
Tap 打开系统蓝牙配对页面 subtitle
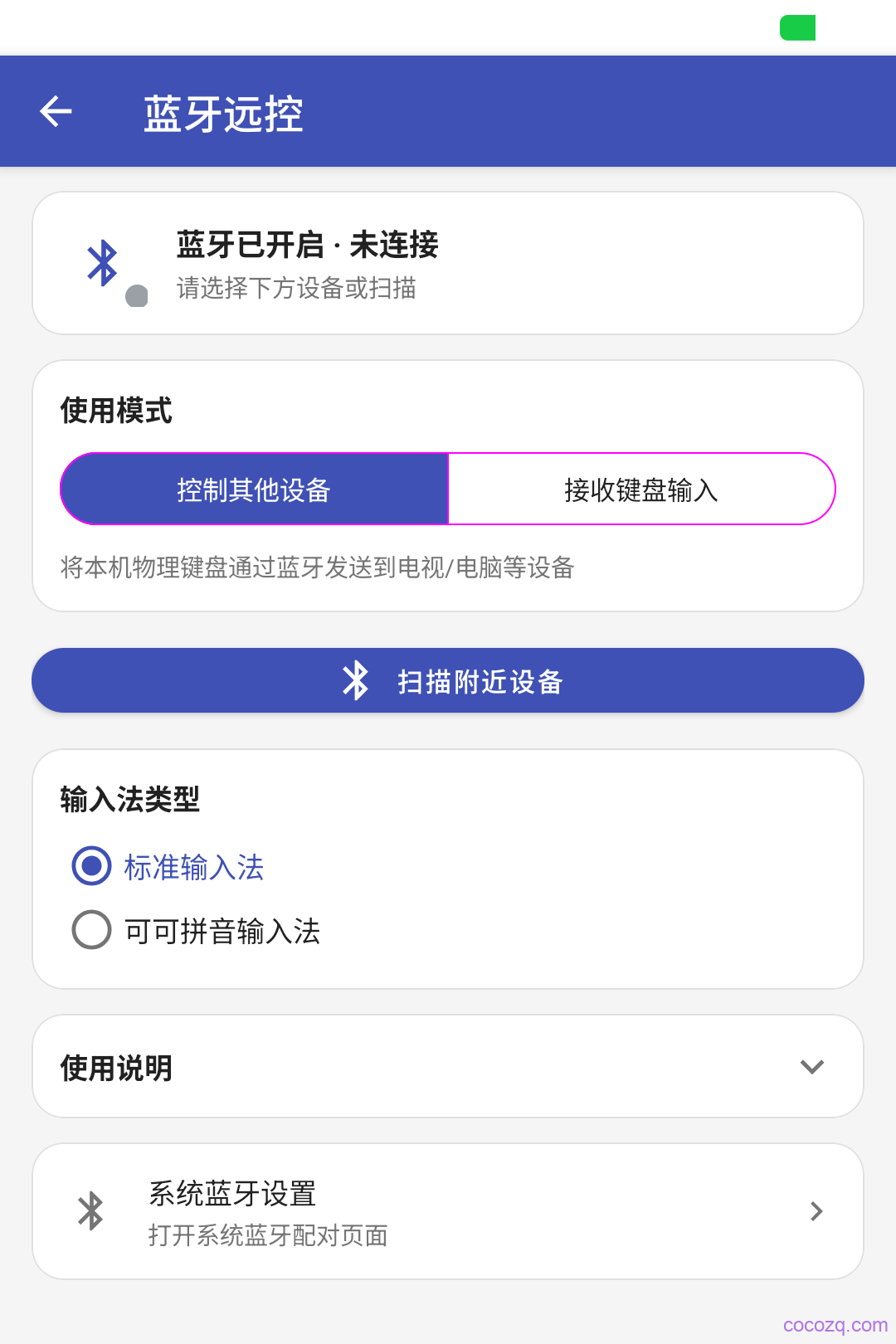(x=268, y=1235)
